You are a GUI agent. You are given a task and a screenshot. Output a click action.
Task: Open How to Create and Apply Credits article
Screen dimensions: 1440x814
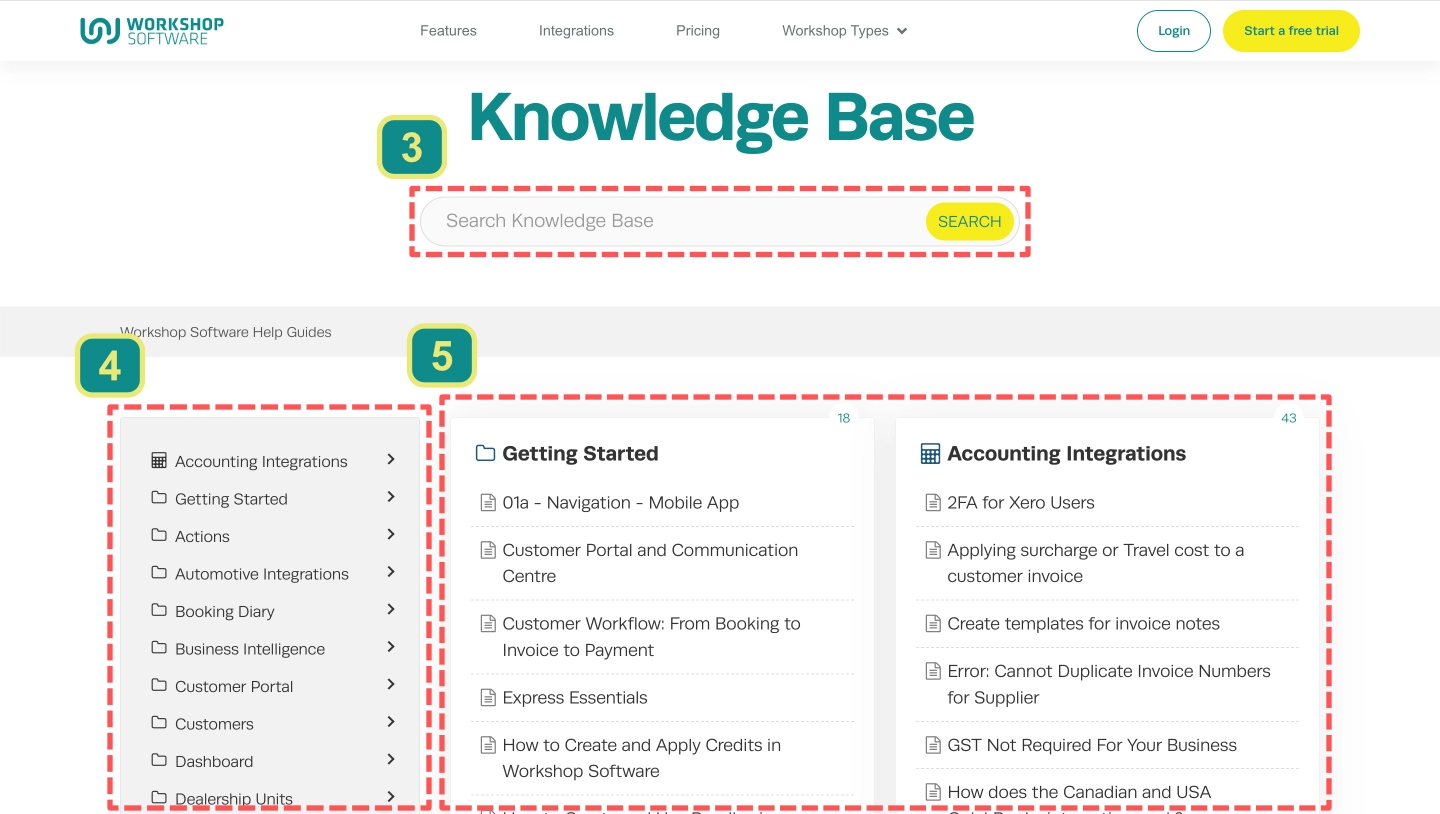click(641, 758)
